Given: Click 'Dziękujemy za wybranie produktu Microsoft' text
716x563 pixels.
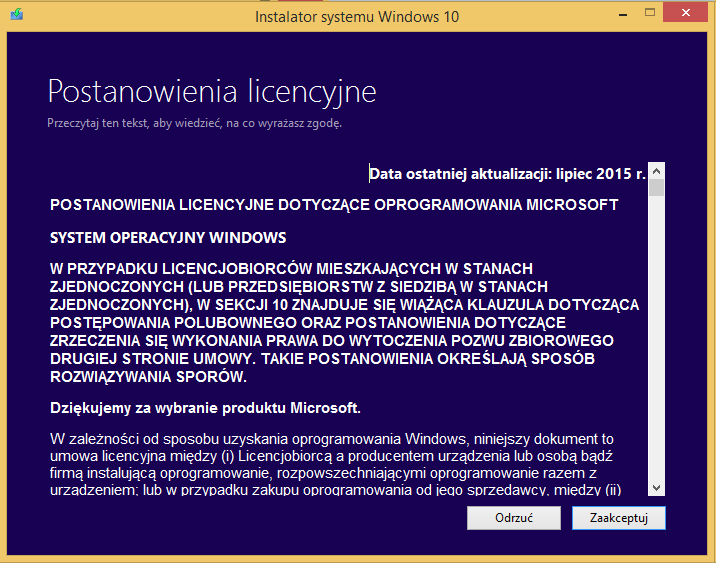Looking at the screenshot, I should pyautogui.click(x=205, y=408).
